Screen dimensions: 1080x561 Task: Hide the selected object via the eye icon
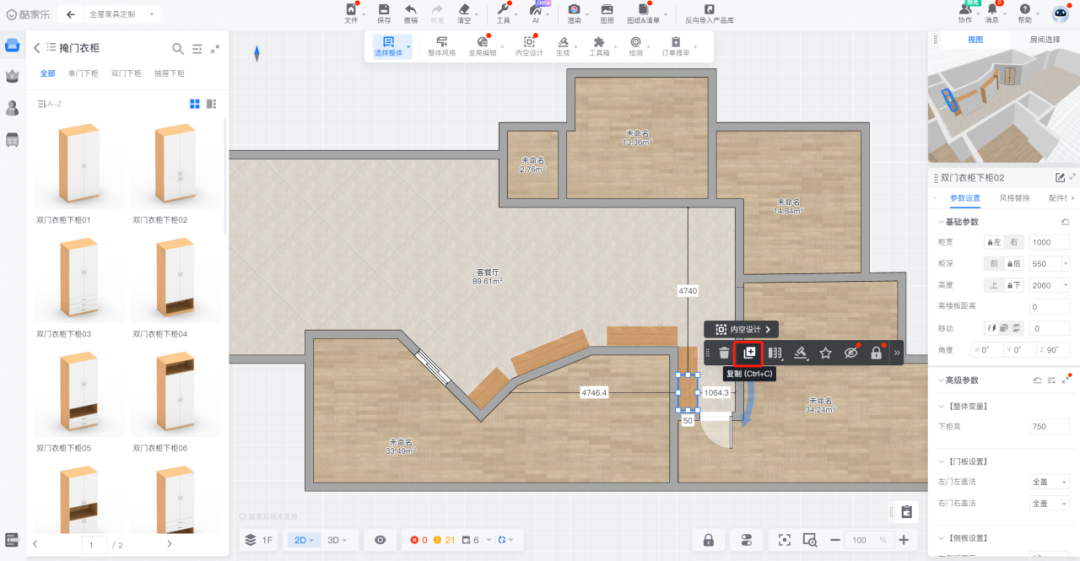coord(851,353)
